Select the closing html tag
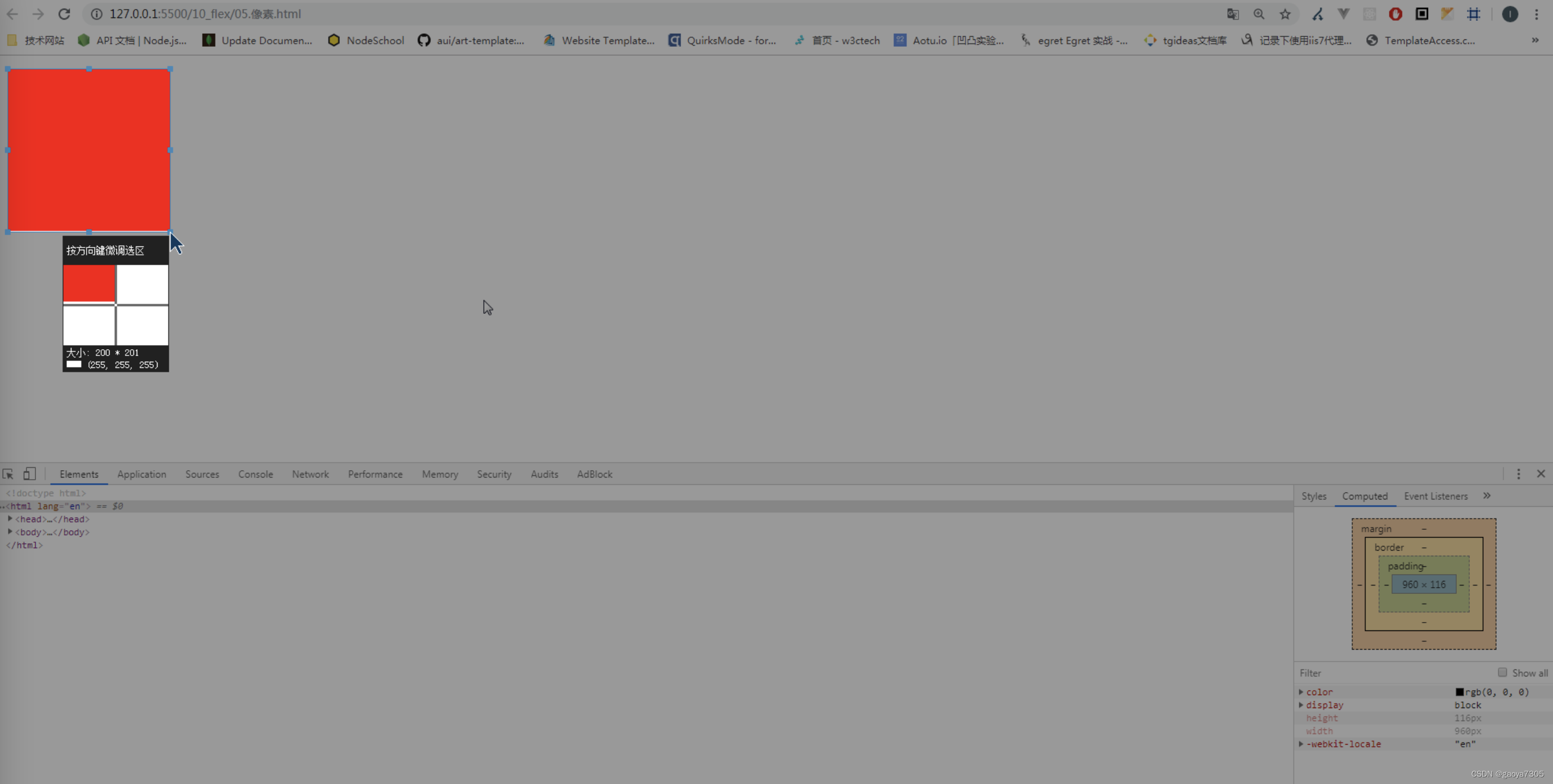The width and height of the screenshot is (1553, 784). pyautogui.click(x=24, y=546)
